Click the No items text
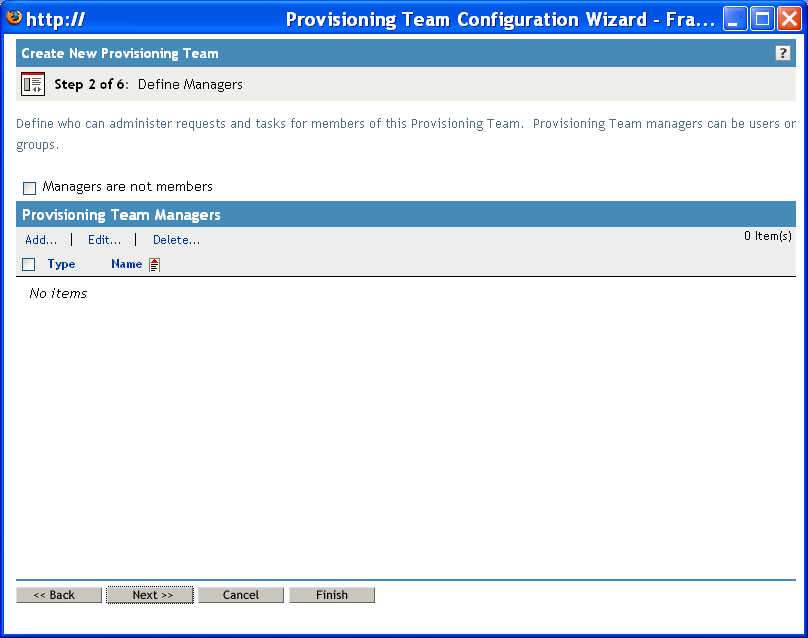 pos(58,293)
